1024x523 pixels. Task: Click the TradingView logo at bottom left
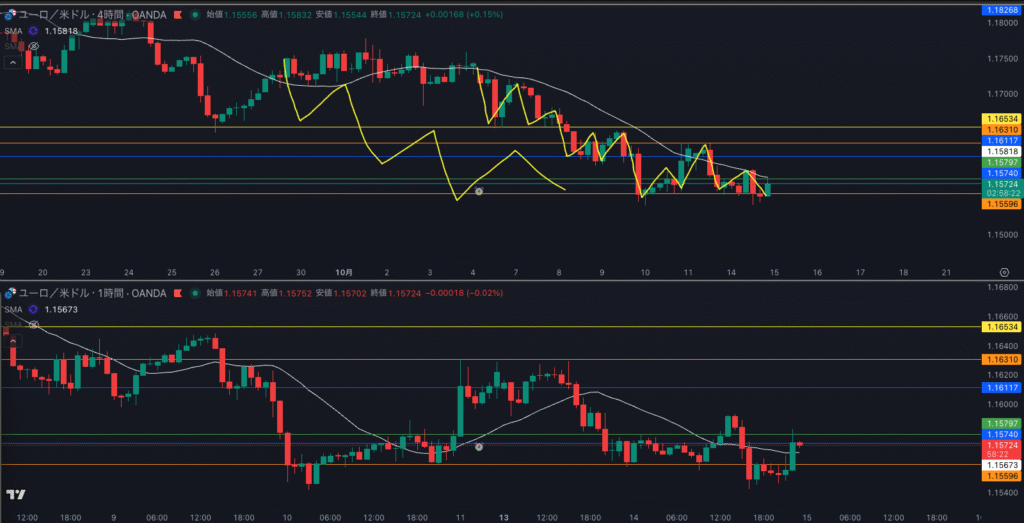tap(15, 495)
